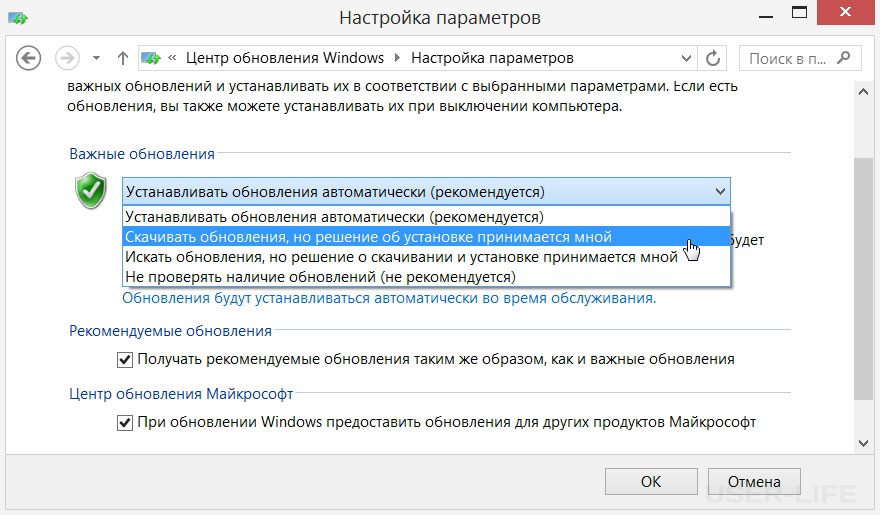The width and height of the screenshot is (880, 515).
Task: Click the Отмена button
Action: coord(754,481)
